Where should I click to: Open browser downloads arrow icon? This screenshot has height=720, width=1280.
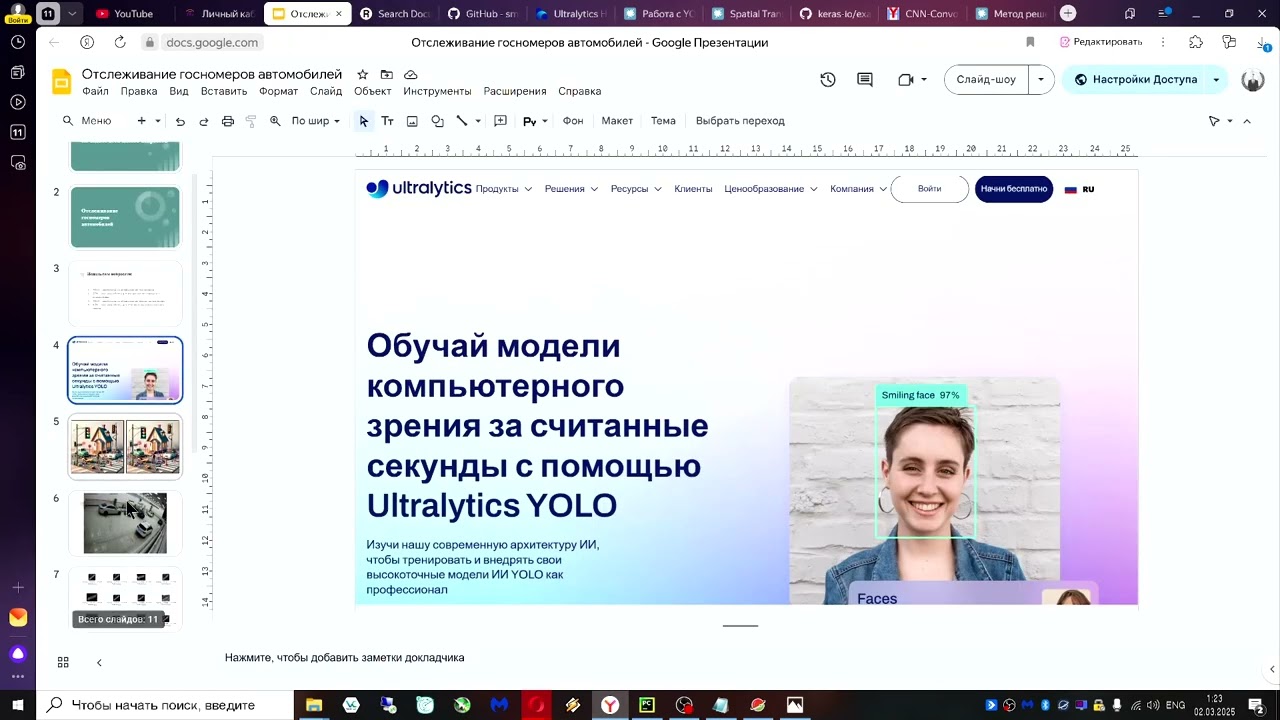click(x=1262, y=42)
